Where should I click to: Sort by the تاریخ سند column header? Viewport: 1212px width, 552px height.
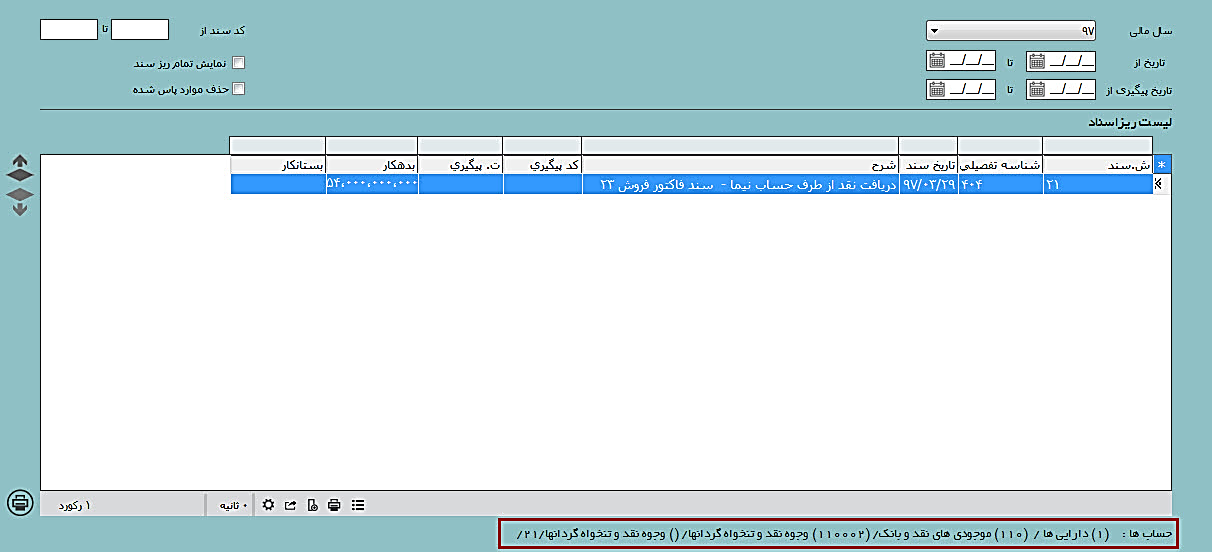pos(928,165)
